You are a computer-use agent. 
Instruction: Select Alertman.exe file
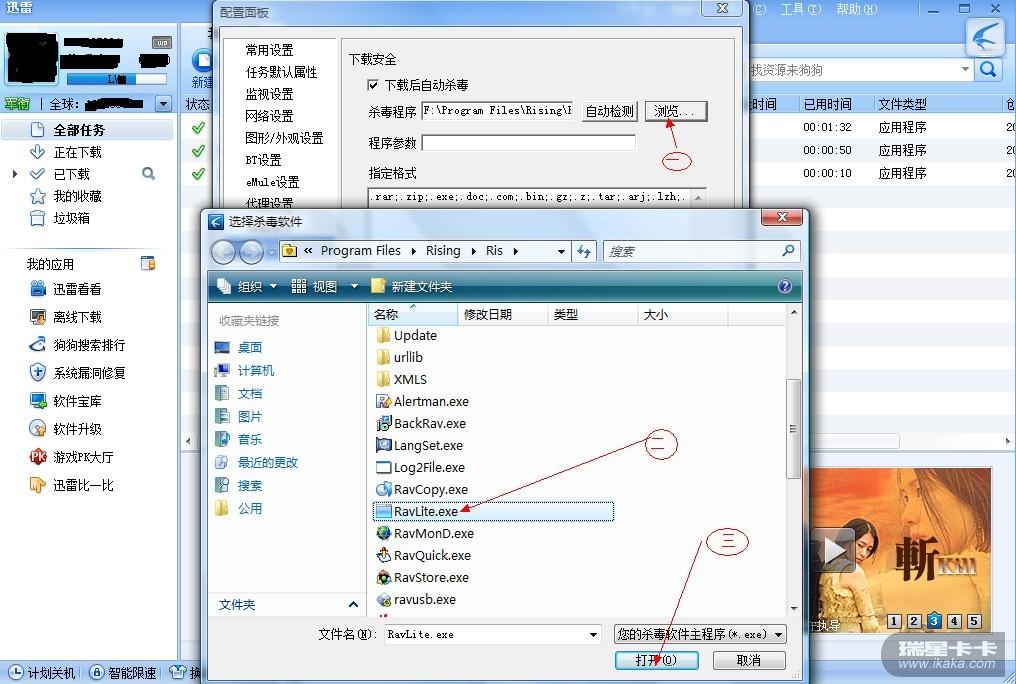[x=422, y=402]
